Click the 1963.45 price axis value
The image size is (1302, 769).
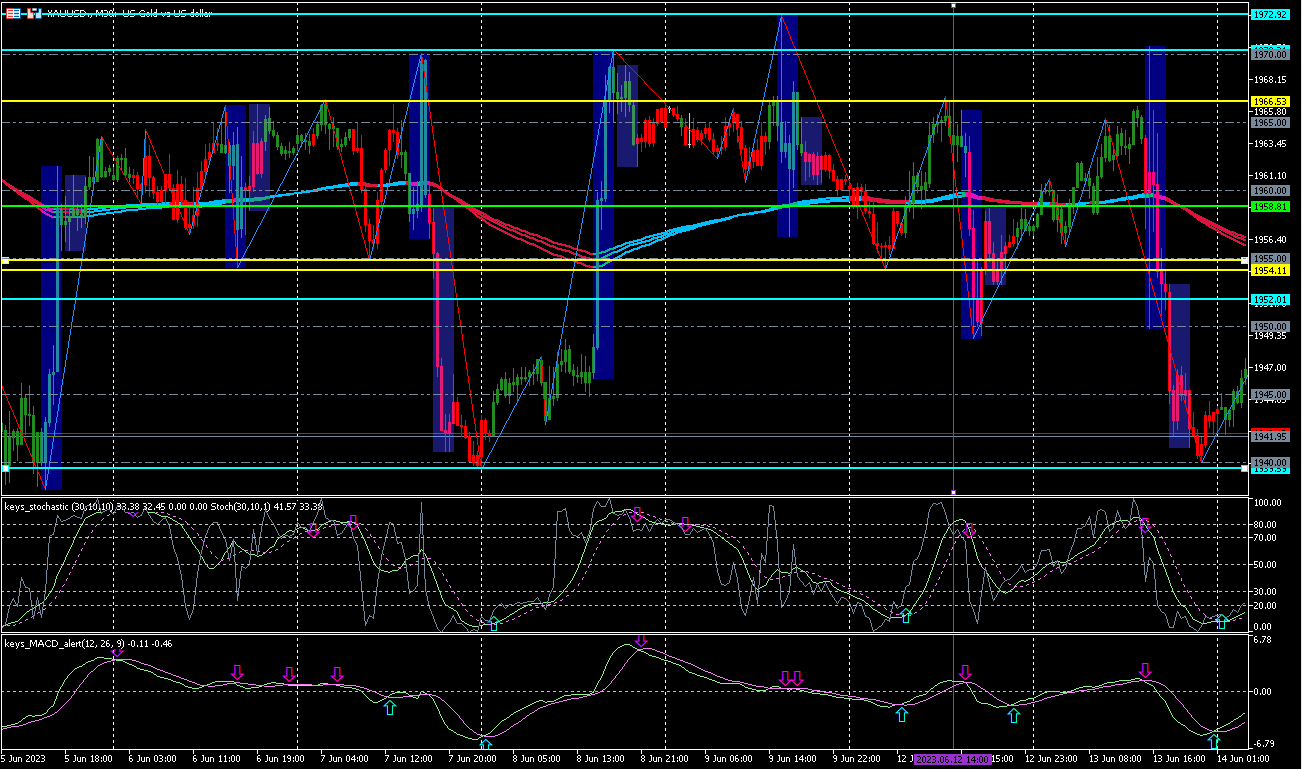point(1270,143)
